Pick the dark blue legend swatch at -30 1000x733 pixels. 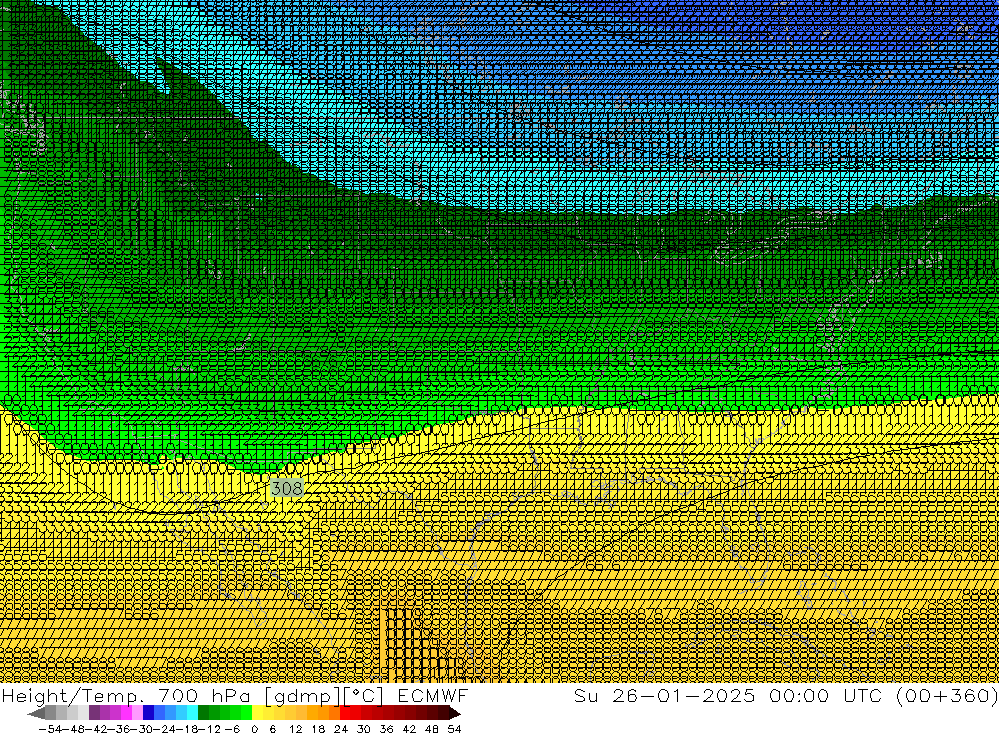coord(149,713)
